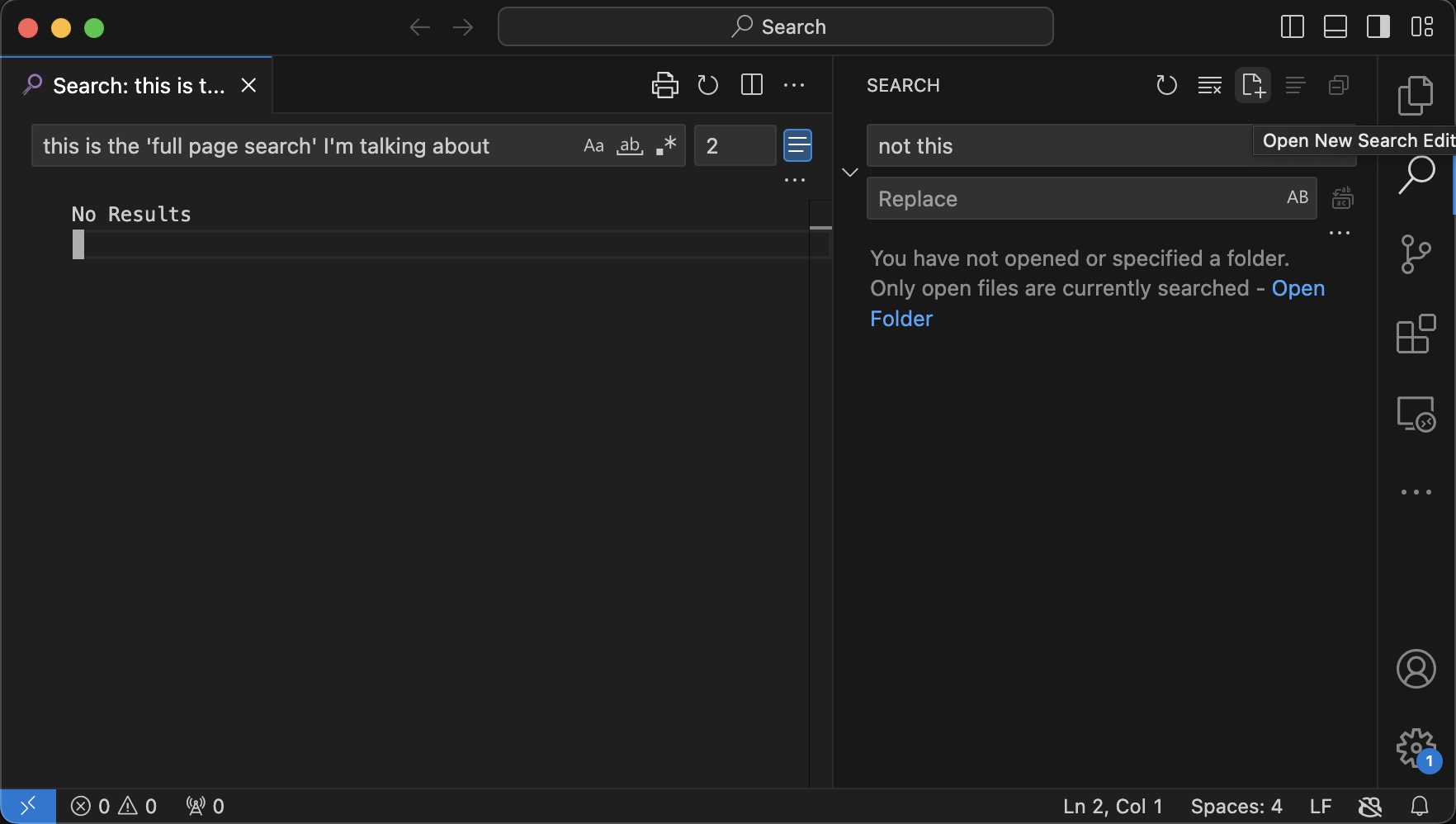Run Replace All for 'not this'
1456x824 pixels.
(x=1343, y=198)
